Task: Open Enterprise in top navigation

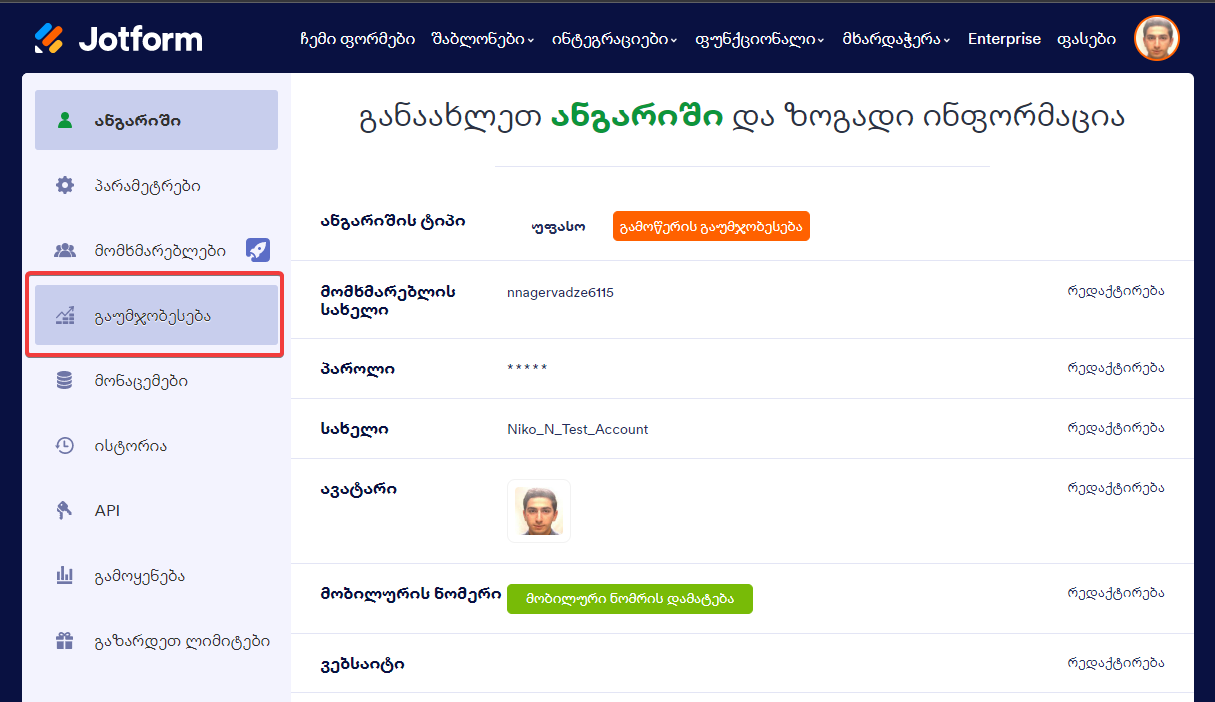Action: coord(1004,39)
